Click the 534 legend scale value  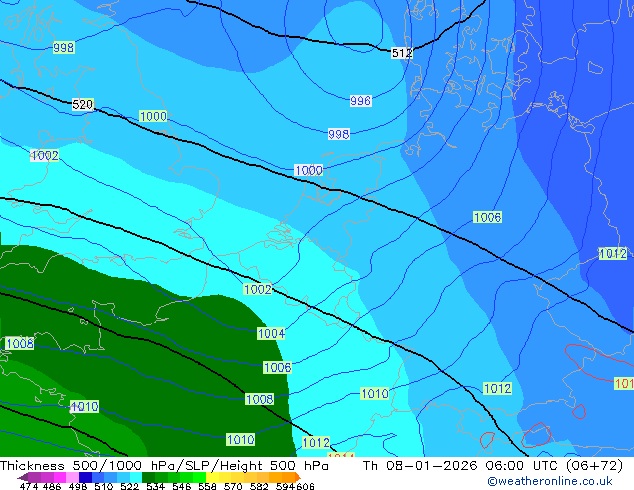click(x=155, y=486)
